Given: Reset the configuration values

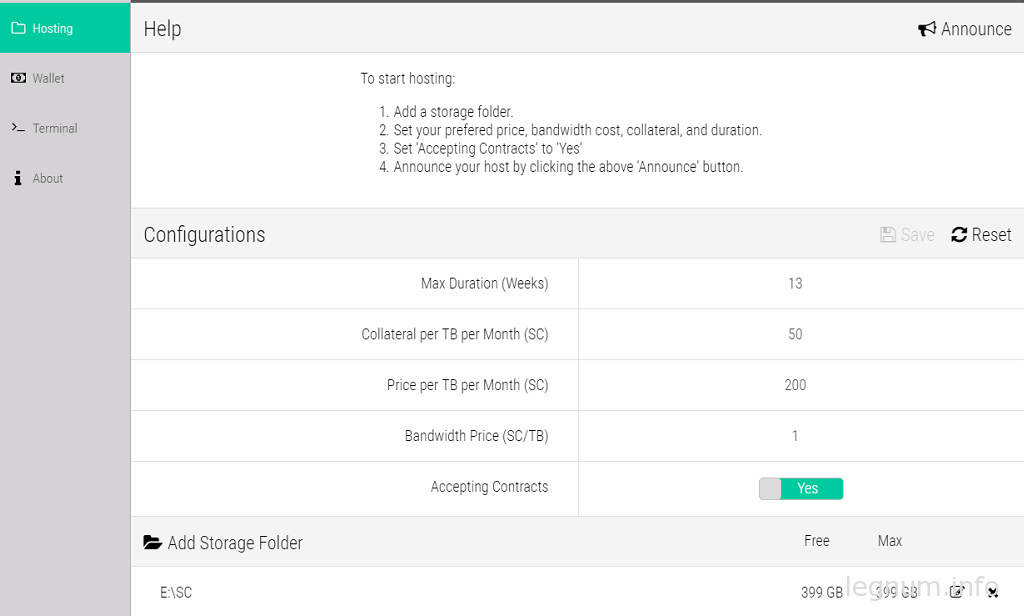Looking at the screenshot, I should [x=981, y=235].
